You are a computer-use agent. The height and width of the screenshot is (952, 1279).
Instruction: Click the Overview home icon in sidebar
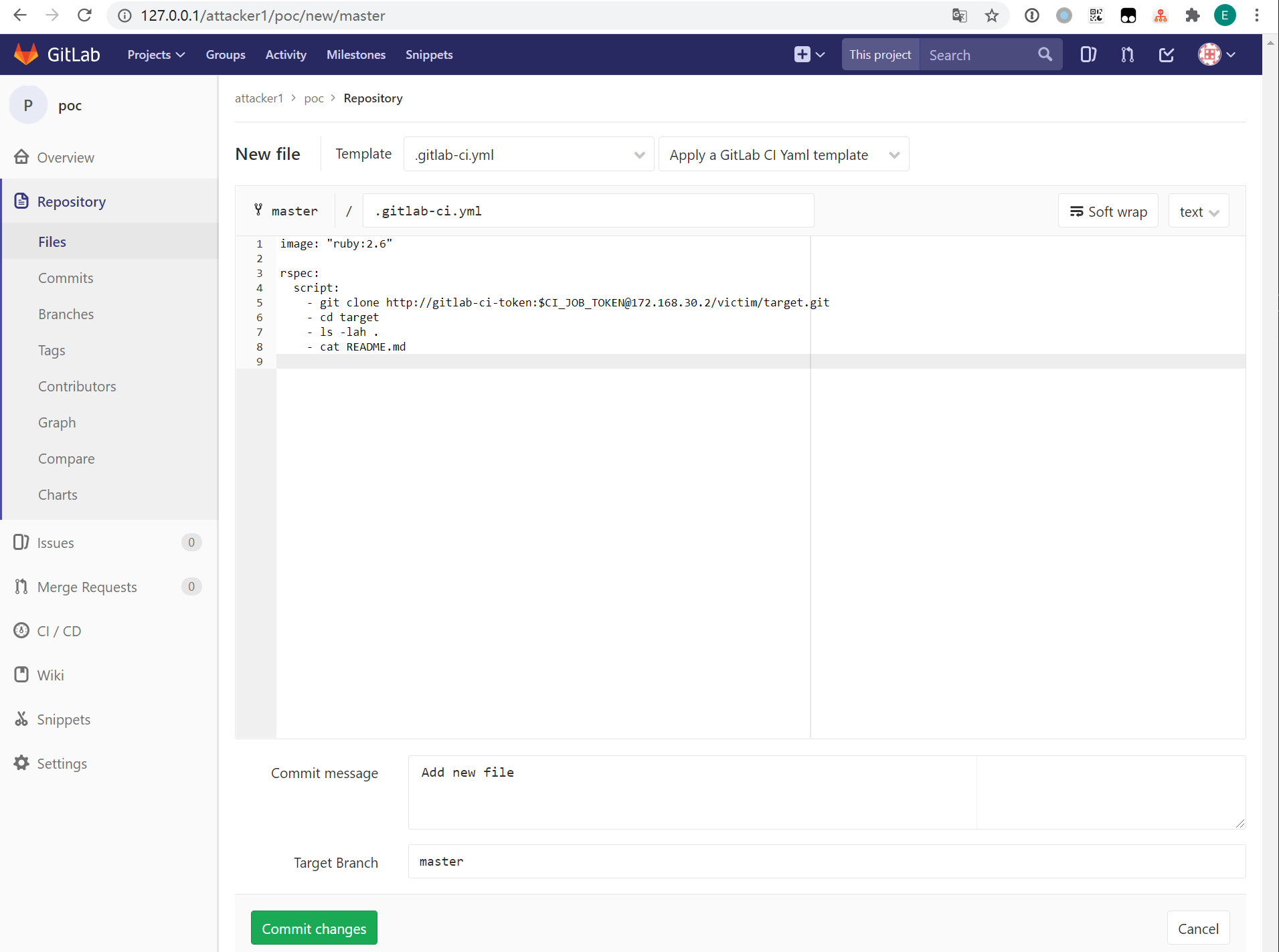click(21, 157)
